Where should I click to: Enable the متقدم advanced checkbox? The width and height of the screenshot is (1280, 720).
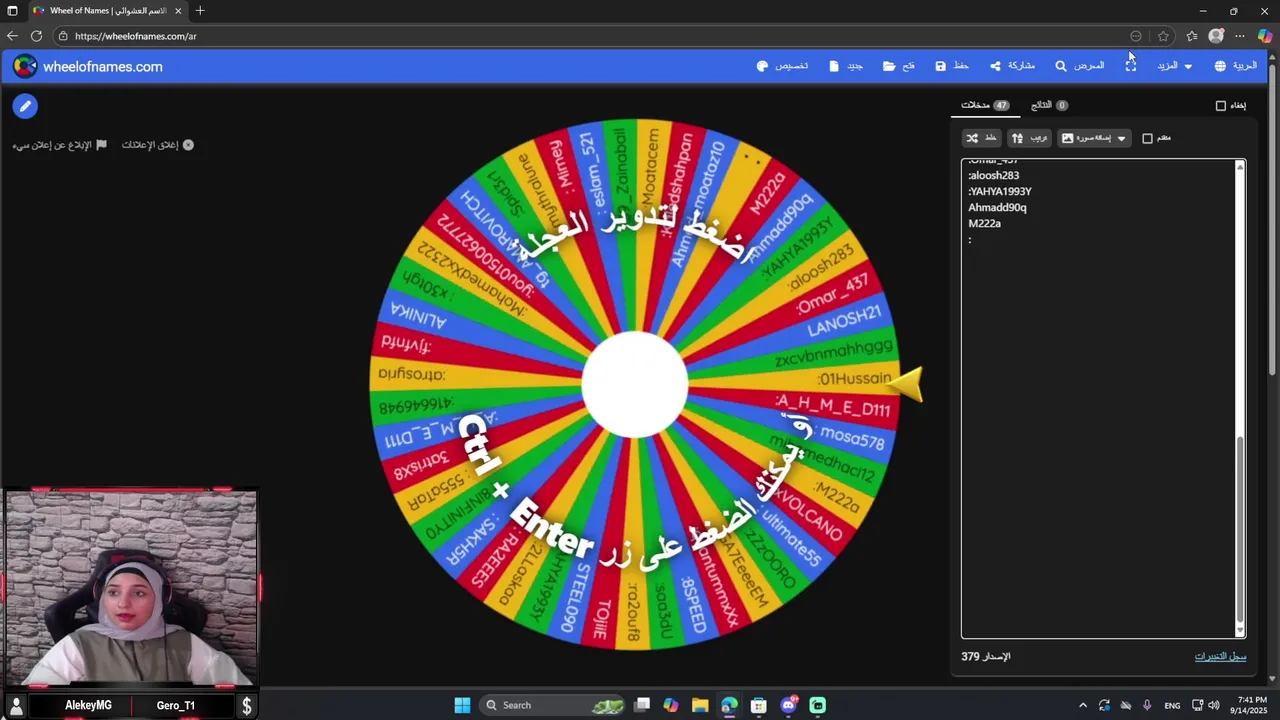1147,138
